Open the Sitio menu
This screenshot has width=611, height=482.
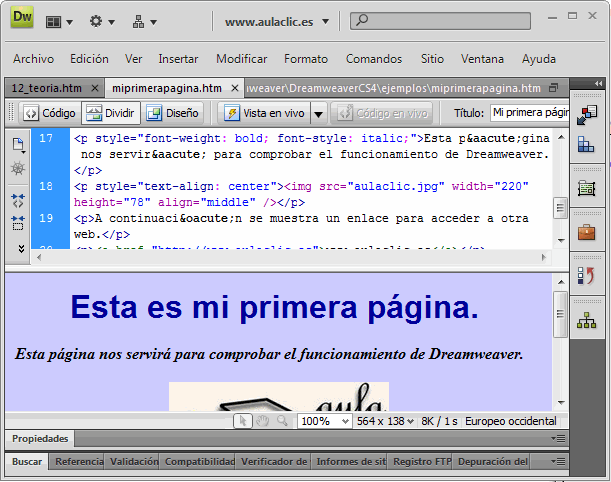click(432, 59)
